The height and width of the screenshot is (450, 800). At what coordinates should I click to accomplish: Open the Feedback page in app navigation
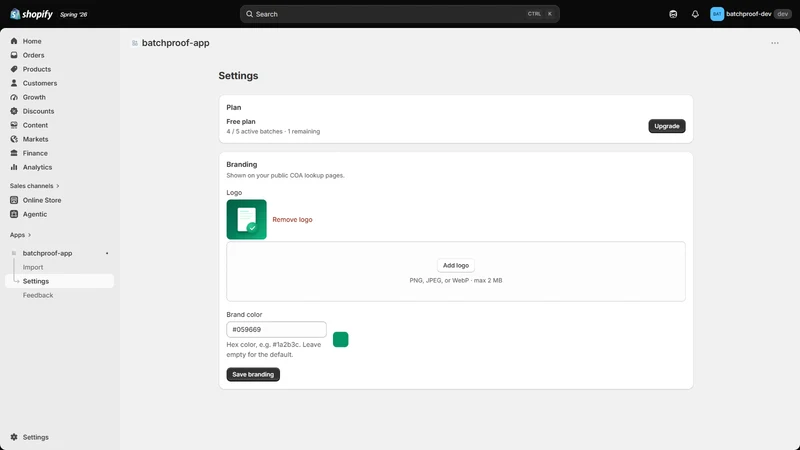pyautogui.click(x=38, y=295)
